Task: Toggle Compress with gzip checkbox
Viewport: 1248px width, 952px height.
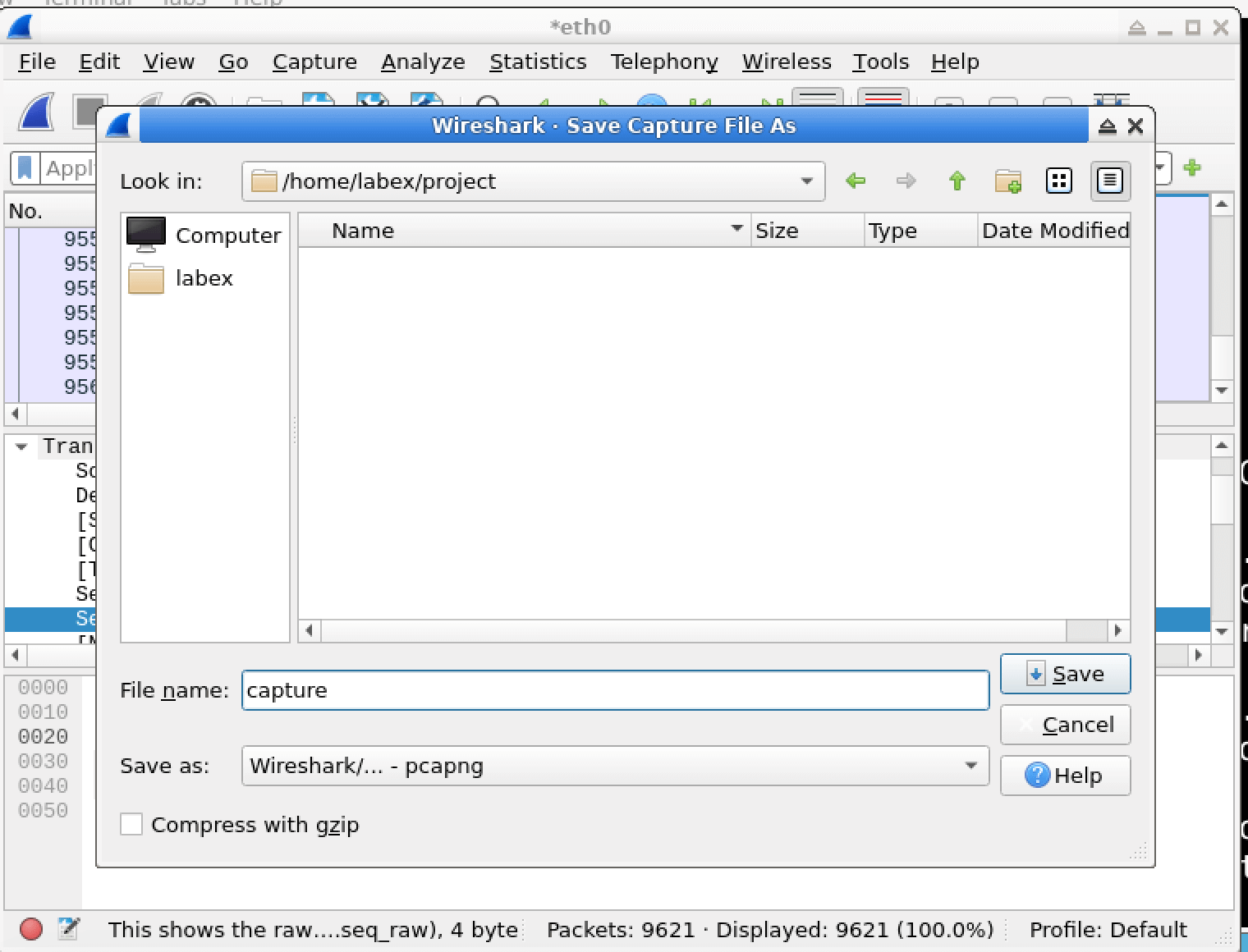Action: click(x=131, y=824)
